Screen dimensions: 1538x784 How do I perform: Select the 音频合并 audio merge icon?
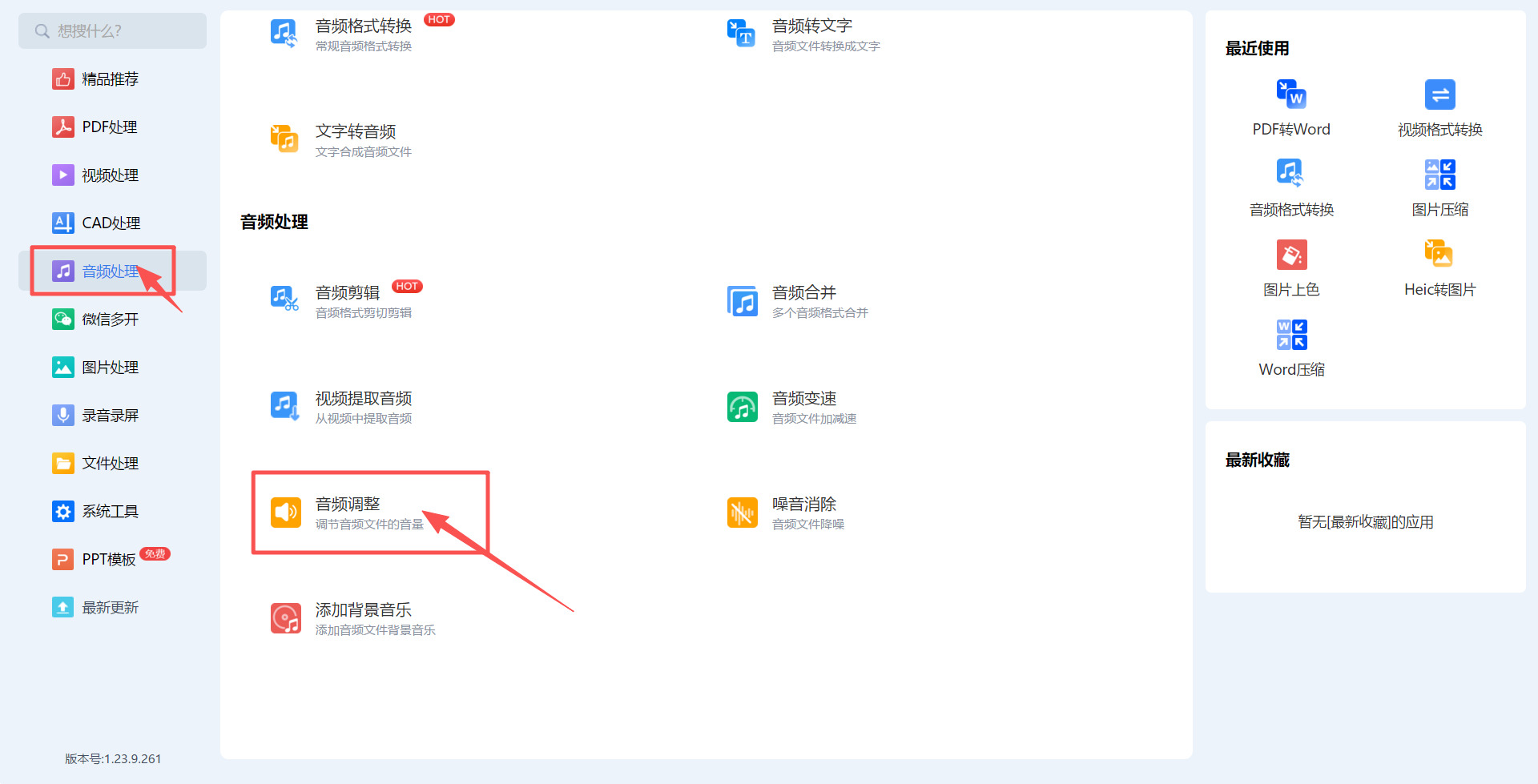(x=742, y=301)
